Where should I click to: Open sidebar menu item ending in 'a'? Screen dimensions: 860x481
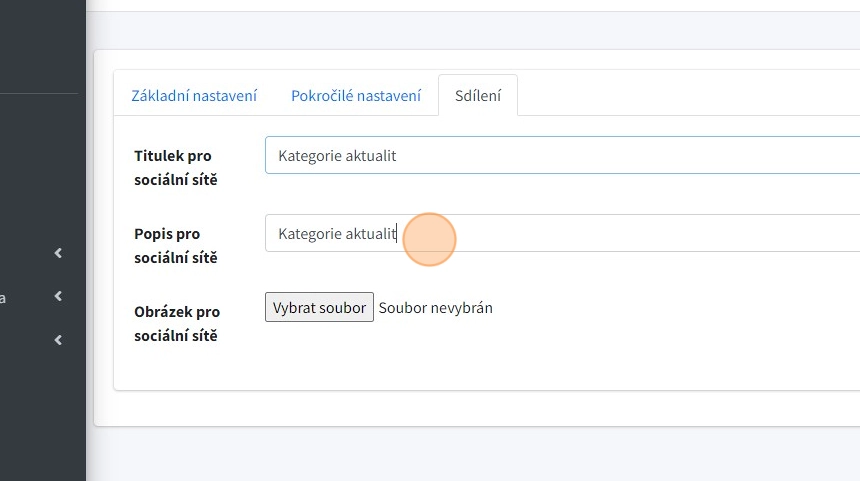click(4, 297)
